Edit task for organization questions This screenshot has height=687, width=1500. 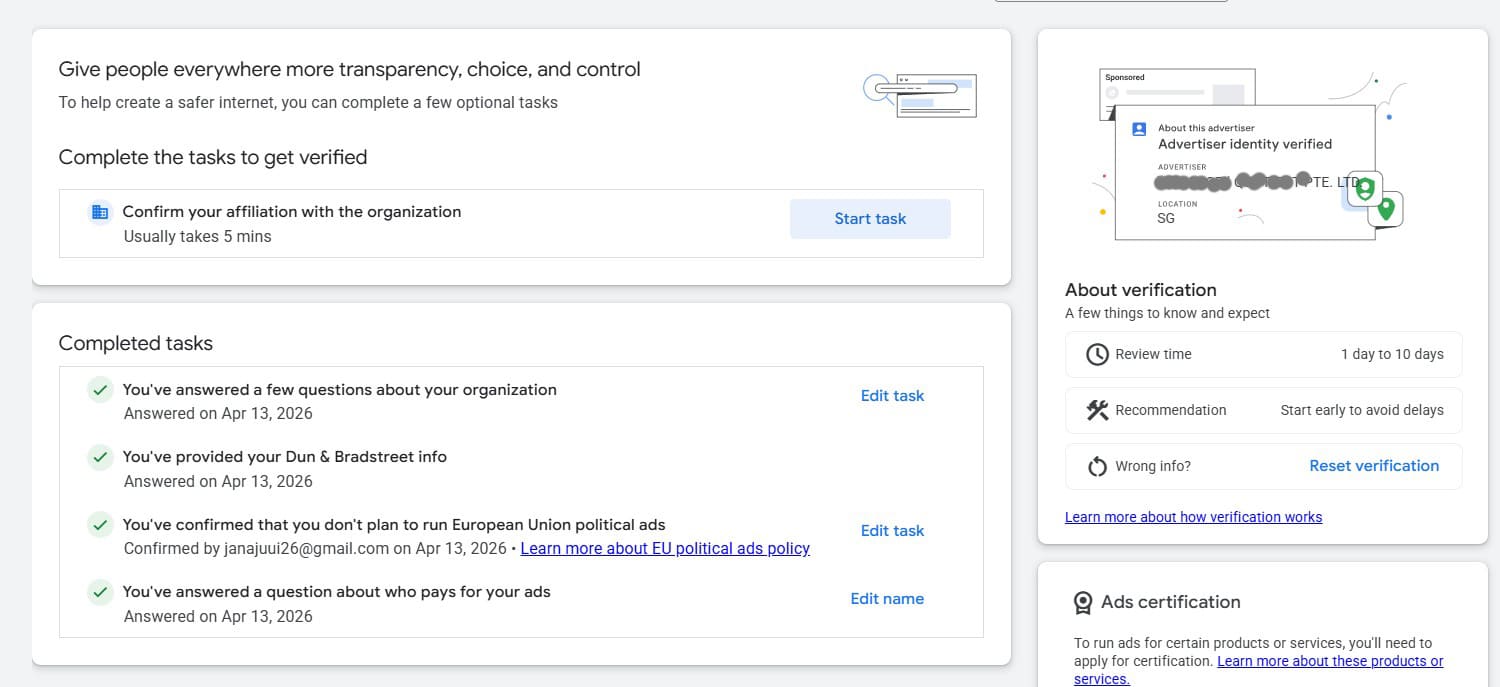click(x=892, y=396)
